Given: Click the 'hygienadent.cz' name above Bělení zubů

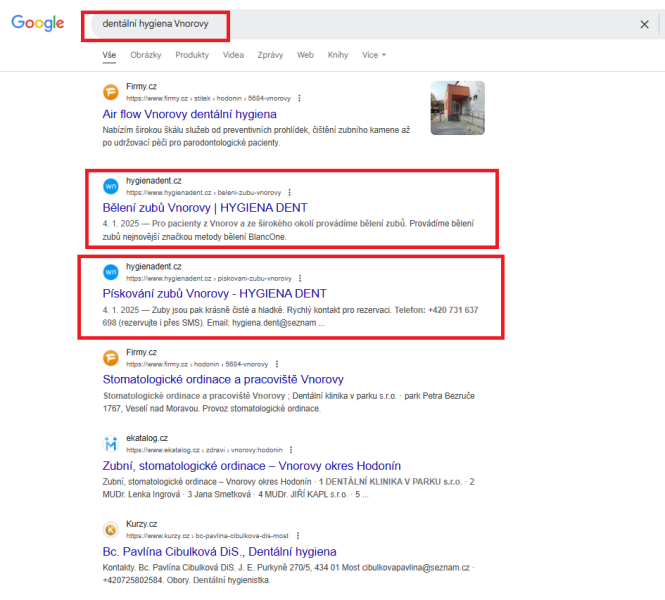Looking at the screenshot, I should coord(154,181).
